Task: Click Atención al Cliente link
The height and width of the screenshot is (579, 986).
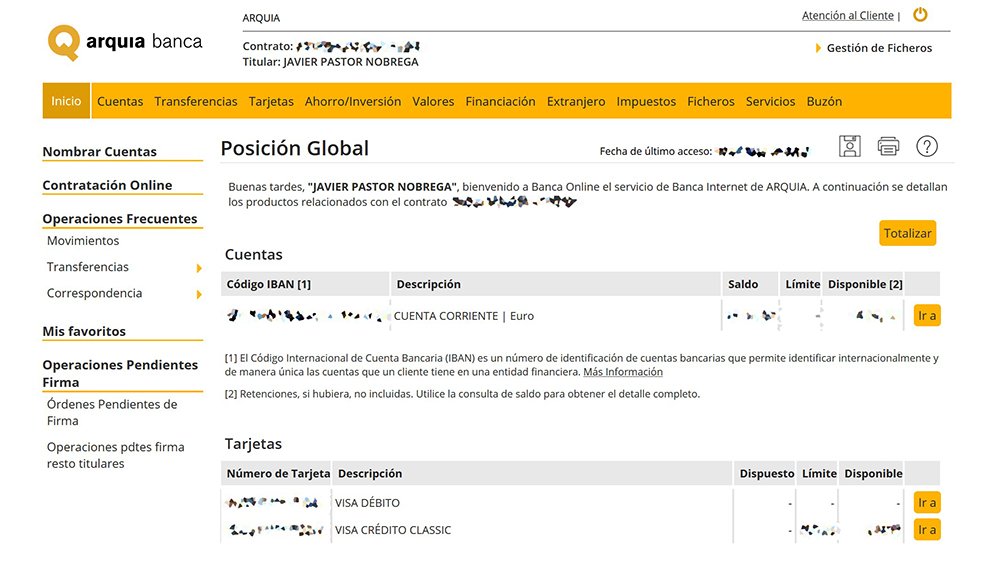Action: tap(847, 16)
